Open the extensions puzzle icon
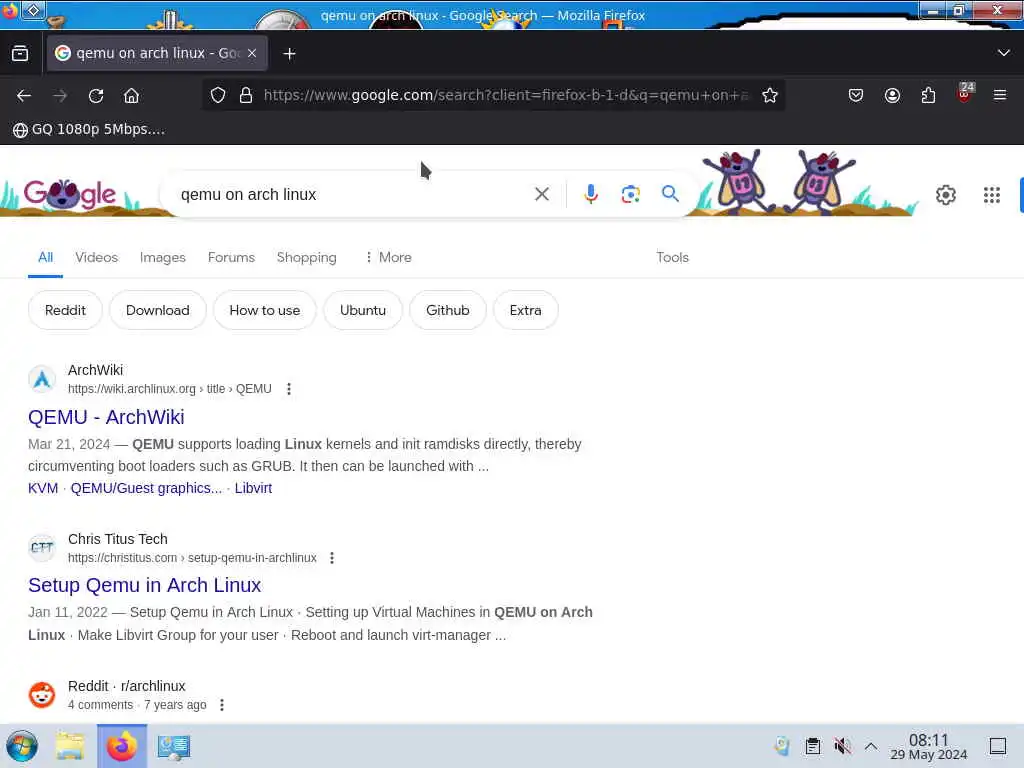This screenshot has width=1024, height=768. pyautogui.click(x=928, y=95)
